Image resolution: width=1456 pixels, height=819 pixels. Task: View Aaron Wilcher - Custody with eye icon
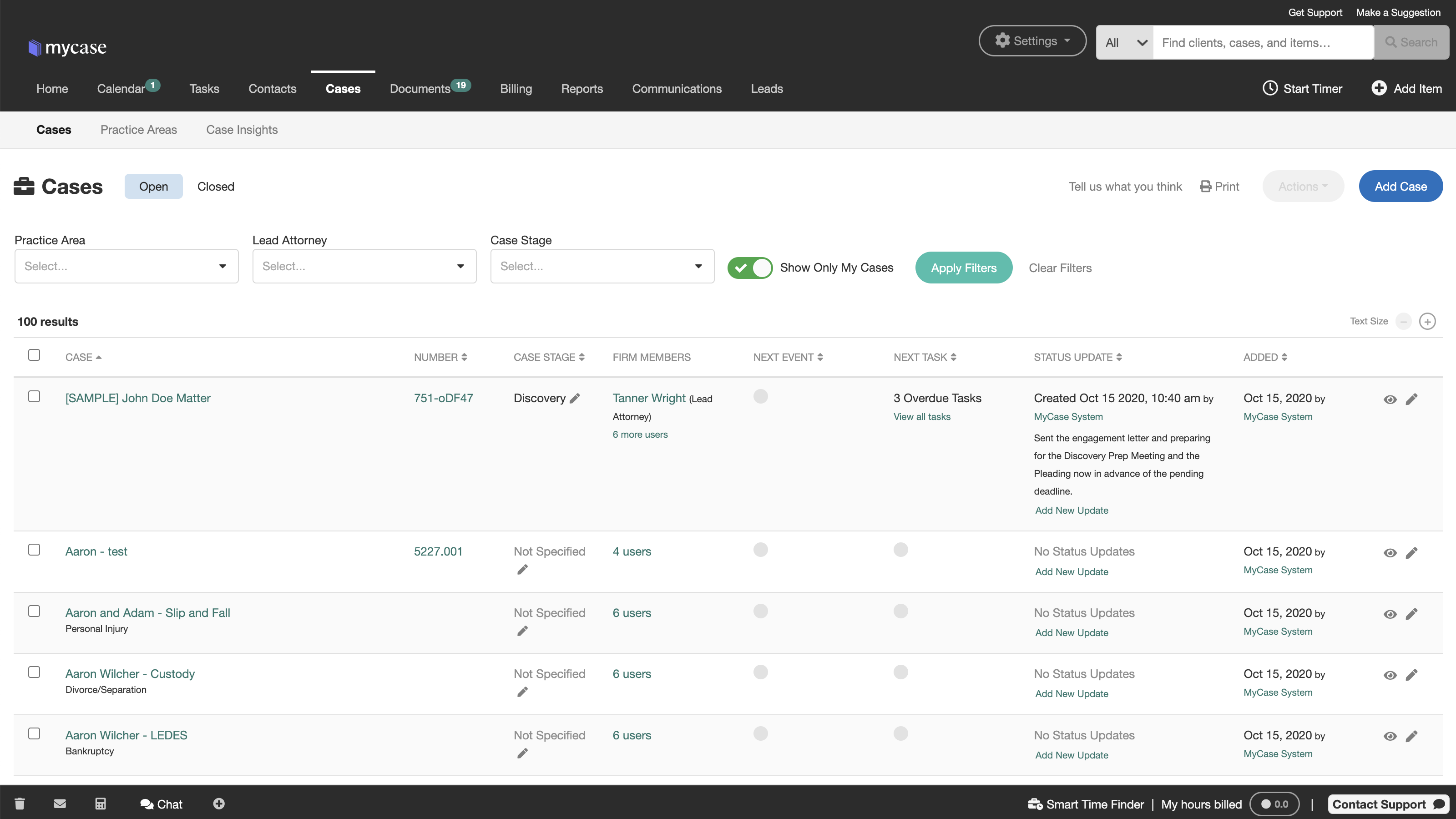(x=1390, y=675)
